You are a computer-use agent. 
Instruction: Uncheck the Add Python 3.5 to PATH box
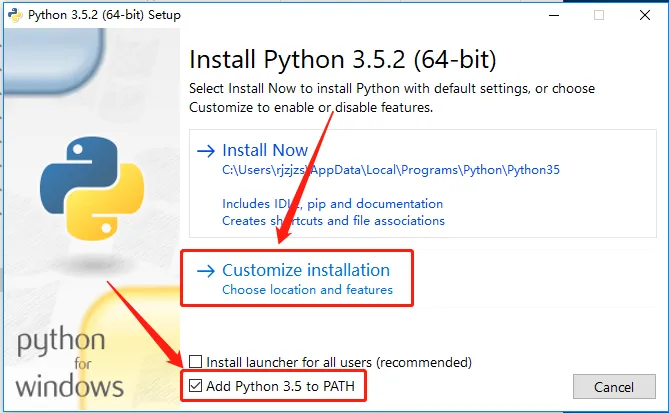click(x=196, y=385)
